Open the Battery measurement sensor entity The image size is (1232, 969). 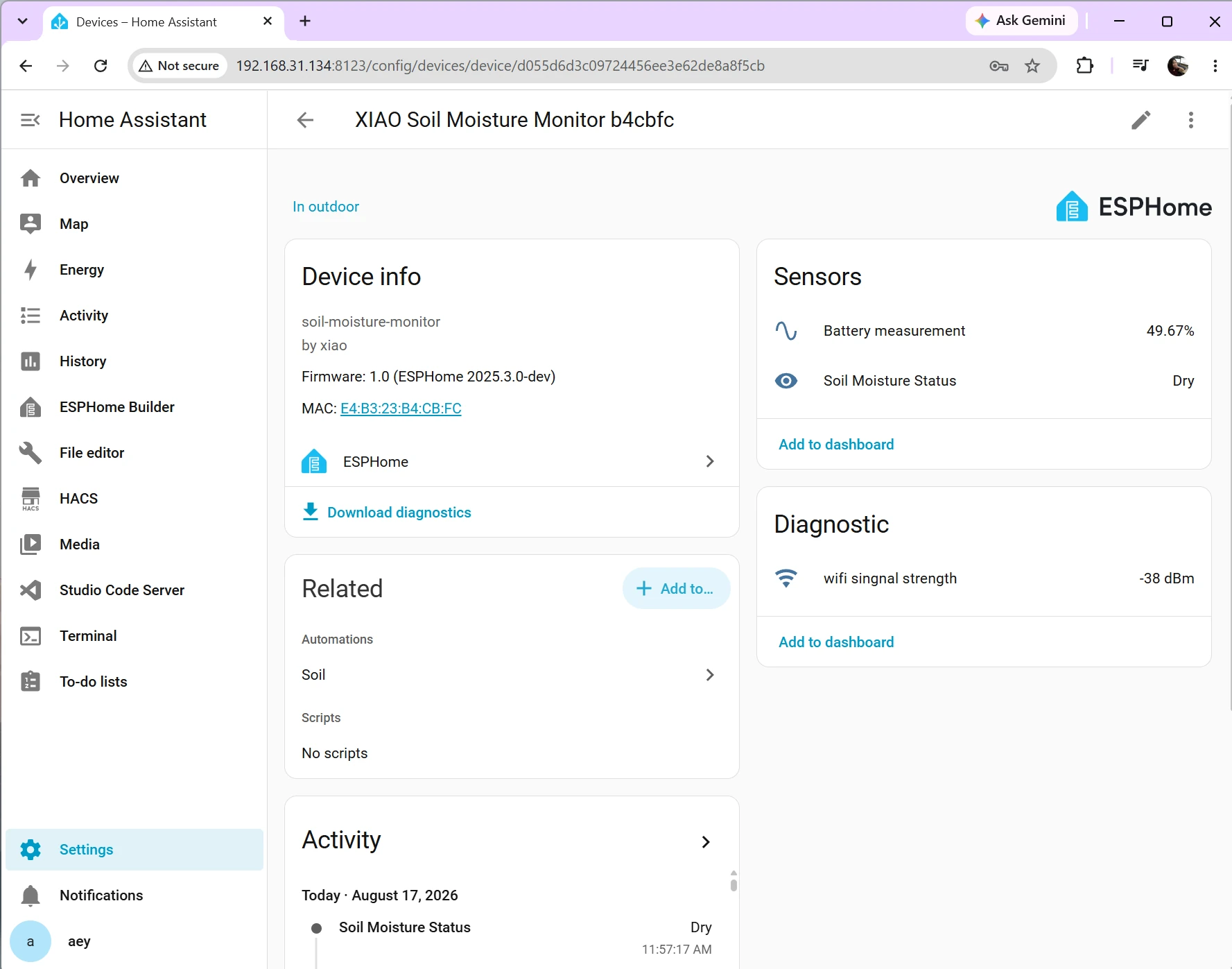[984, 331]
